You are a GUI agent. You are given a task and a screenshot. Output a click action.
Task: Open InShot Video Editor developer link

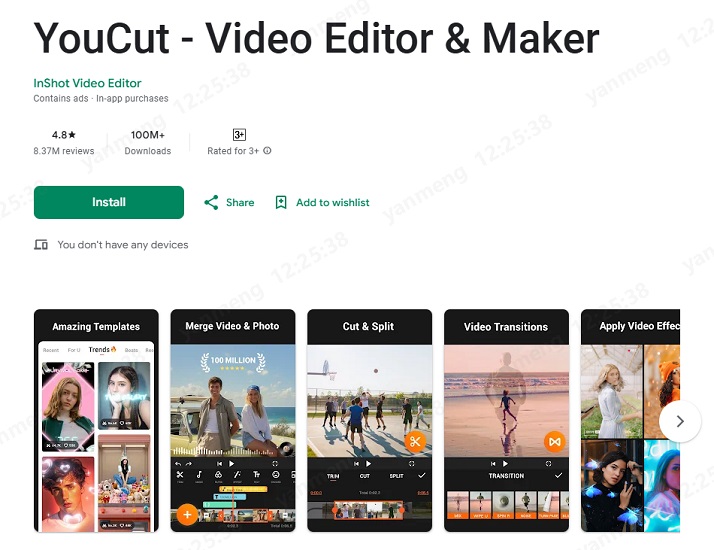tap(87, 83)
